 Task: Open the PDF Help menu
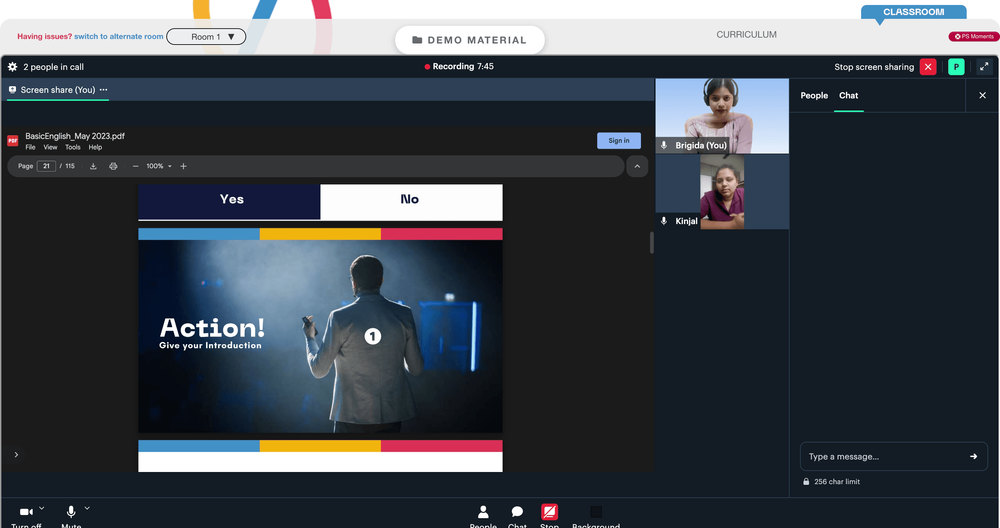pyautogui.click(x=95, y=147)
